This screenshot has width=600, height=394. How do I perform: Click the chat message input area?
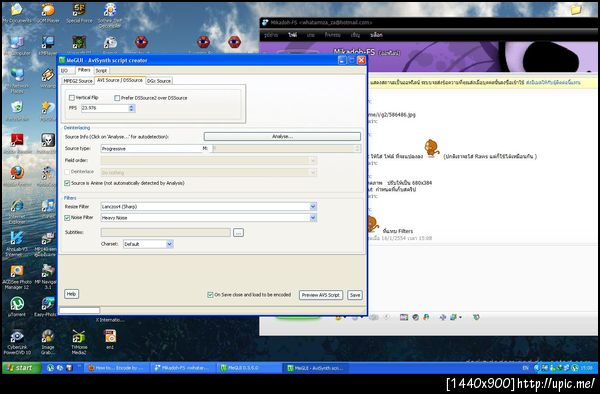(x=482, y=277)
